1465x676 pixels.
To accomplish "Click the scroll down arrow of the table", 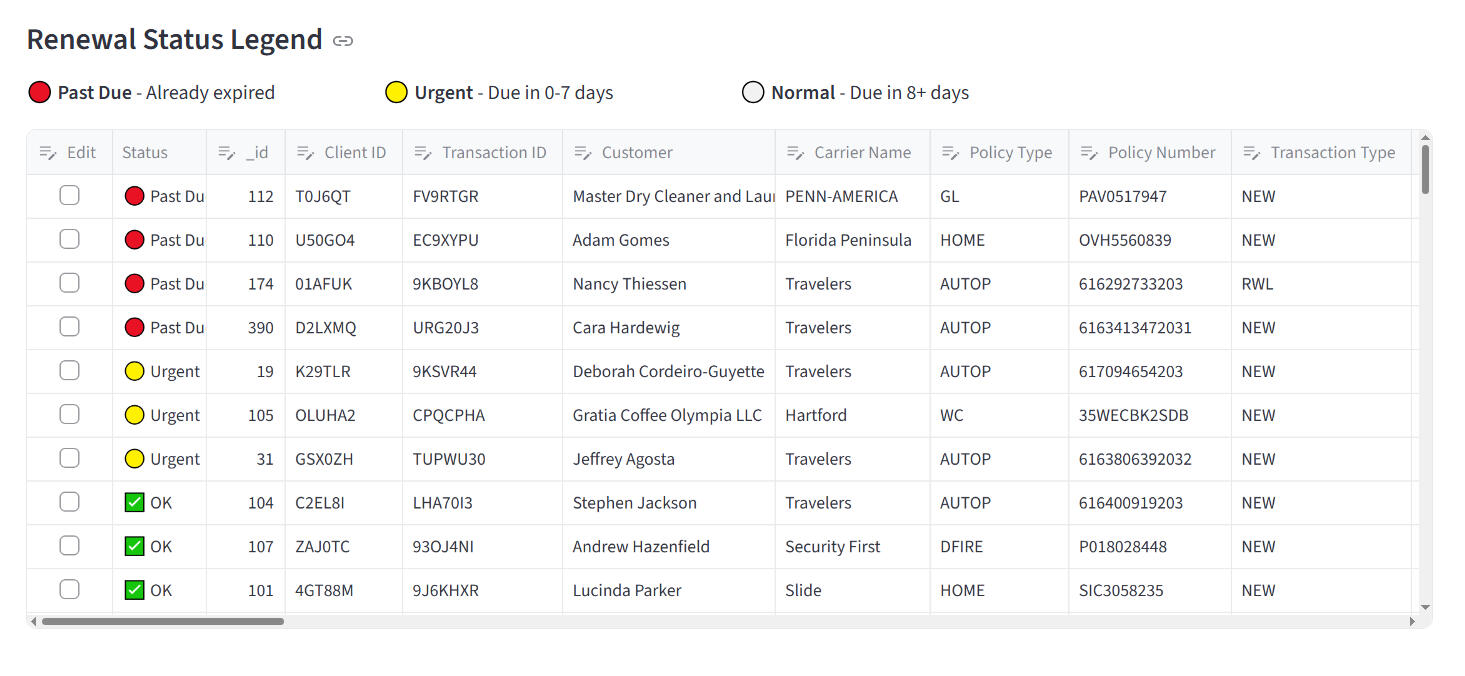I will click(x=1425, y=607).
